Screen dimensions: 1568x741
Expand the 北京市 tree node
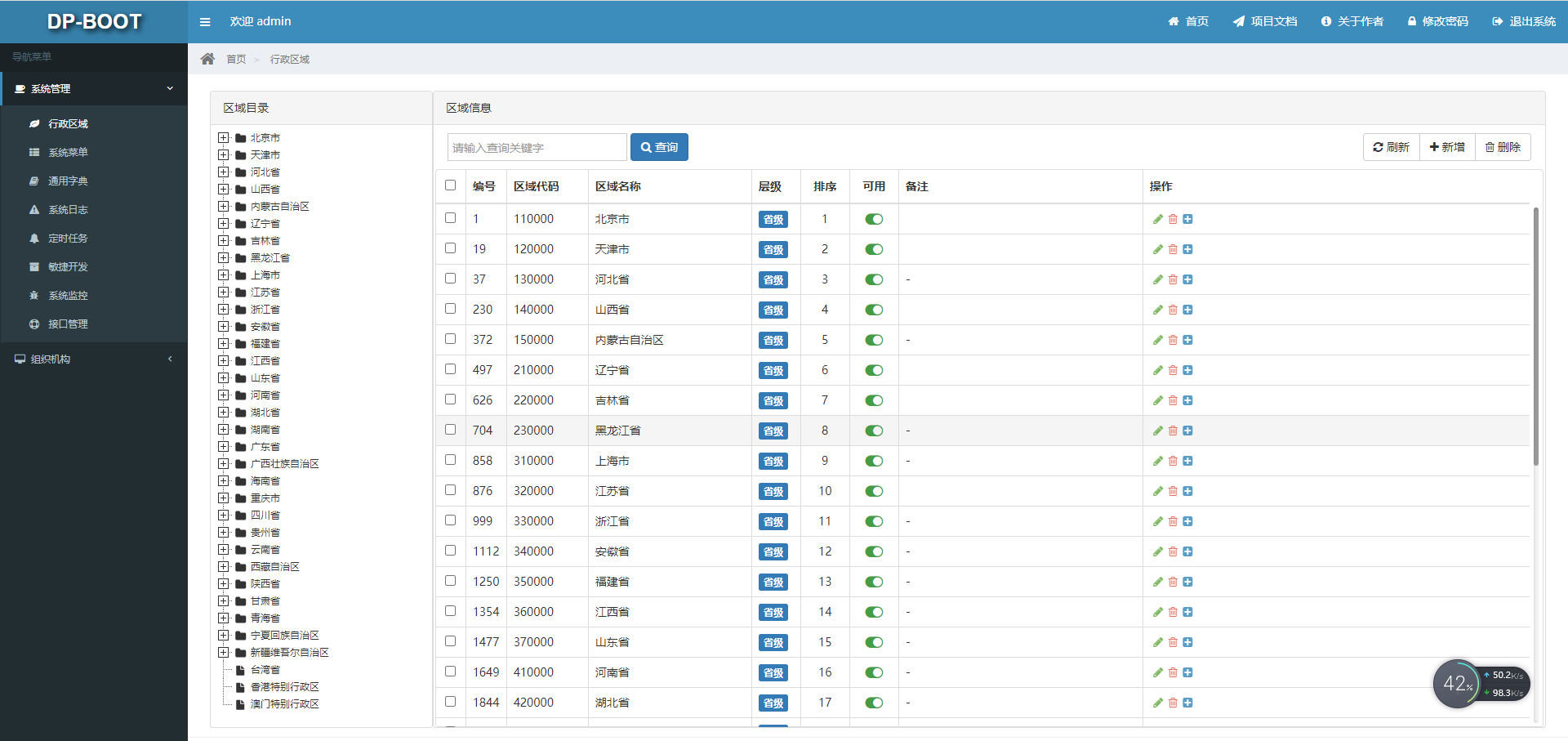coord(223,137)
